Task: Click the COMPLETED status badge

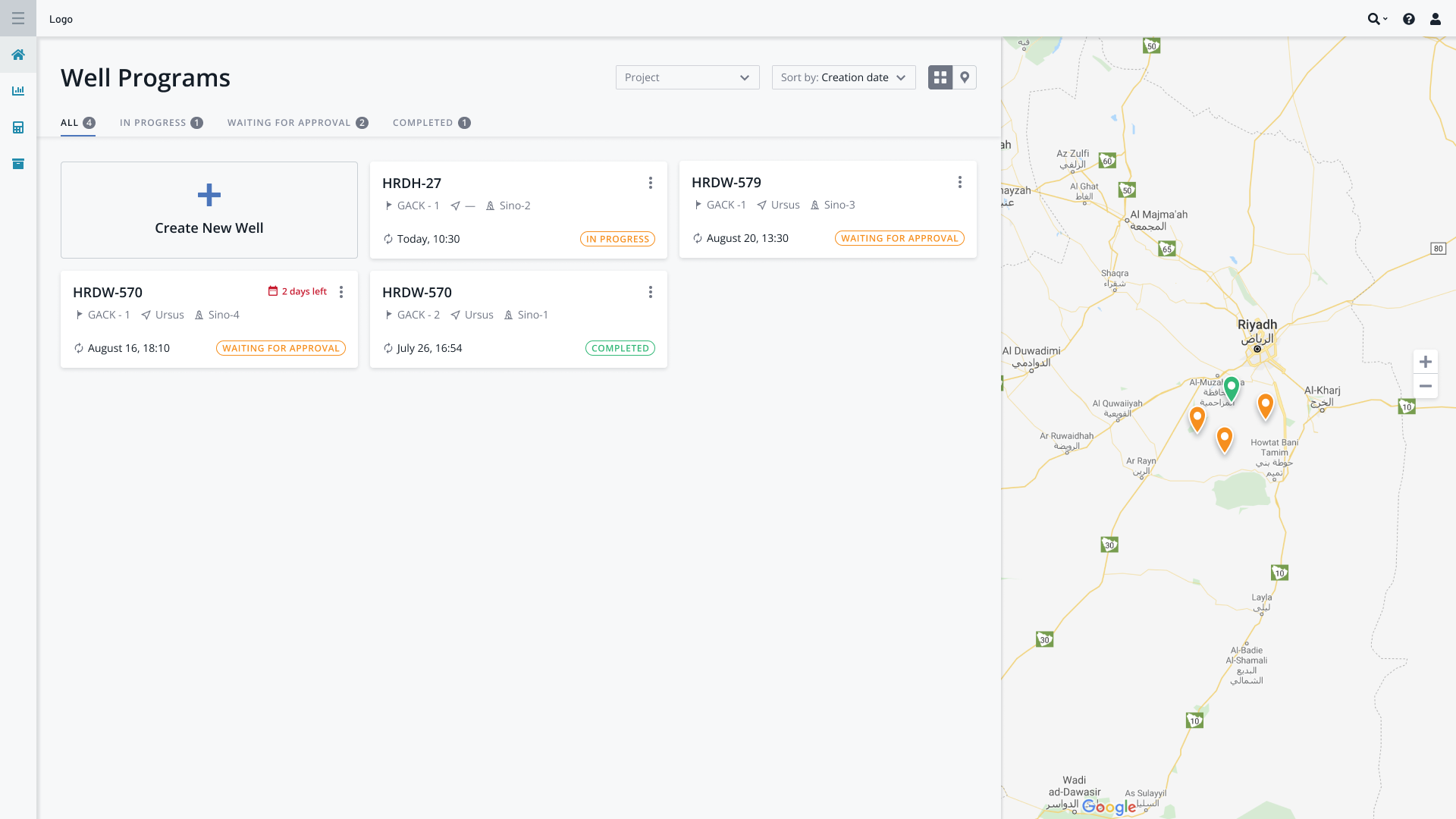Action: pos(620,348)
